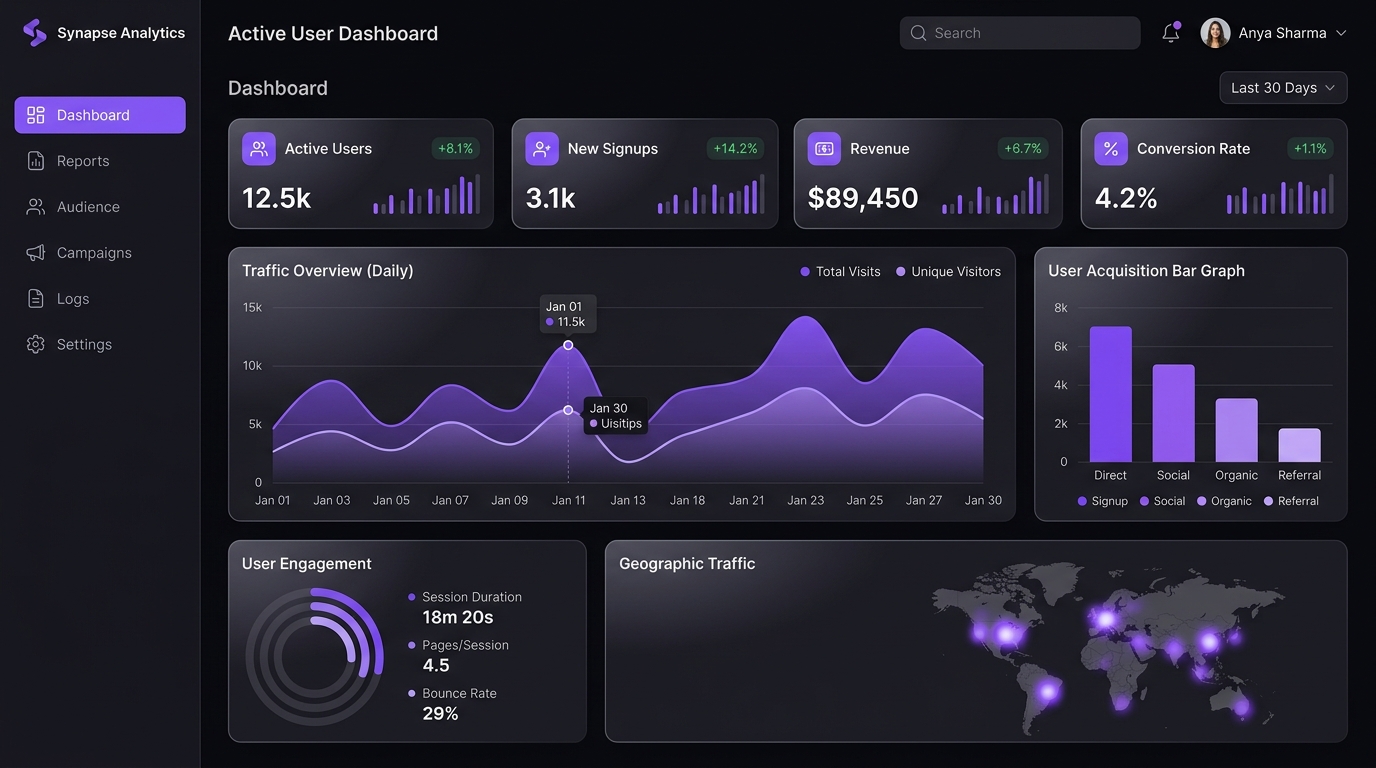1376x768 pixels.
Task: Toggle Unique Visitors legend in Traffic Overview
Action: point(948,272)
